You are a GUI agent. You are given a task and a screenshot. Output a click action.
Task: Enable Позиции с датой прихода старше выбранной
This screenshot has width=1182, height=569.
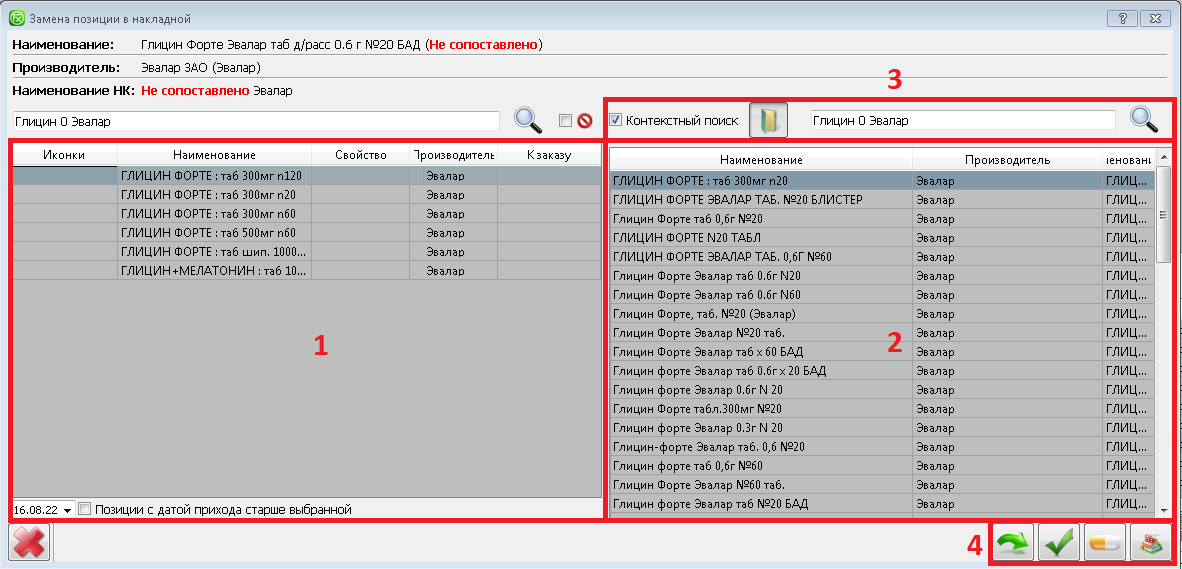point(84,509)
